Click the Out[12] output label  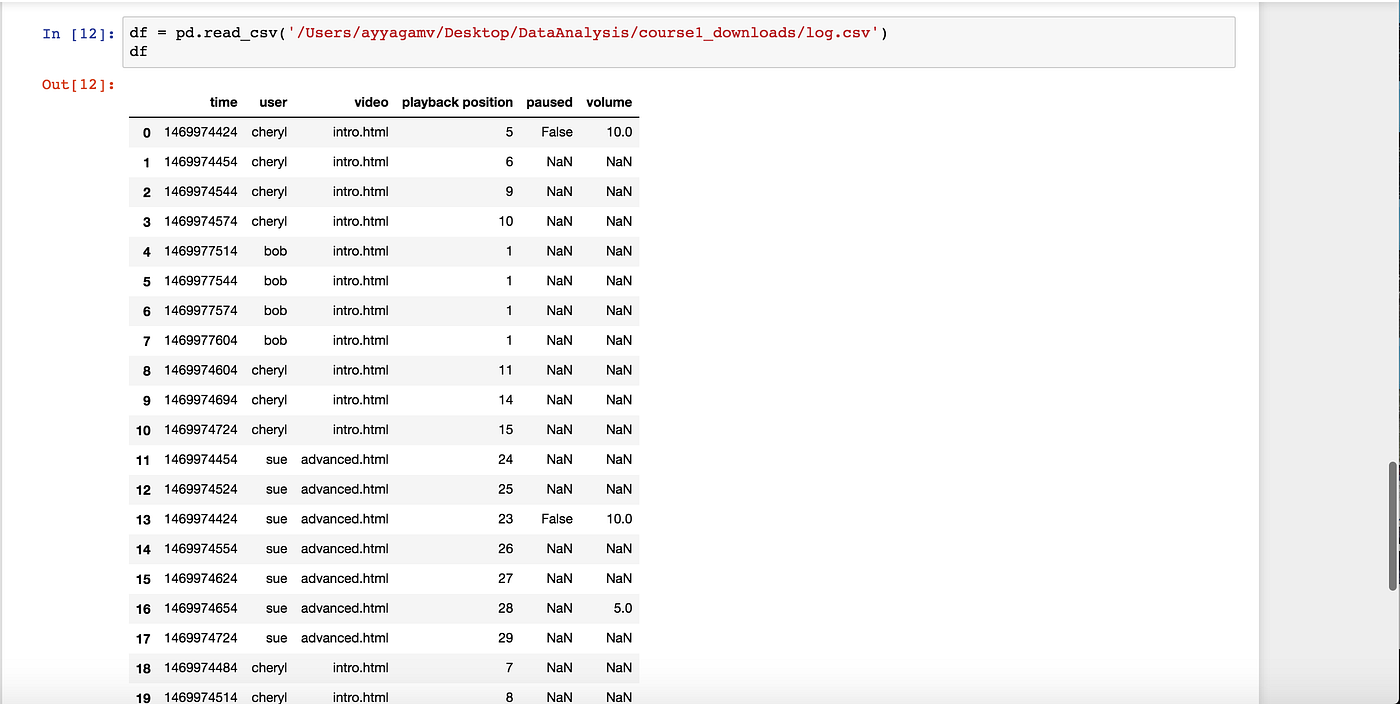coord(77,86)
